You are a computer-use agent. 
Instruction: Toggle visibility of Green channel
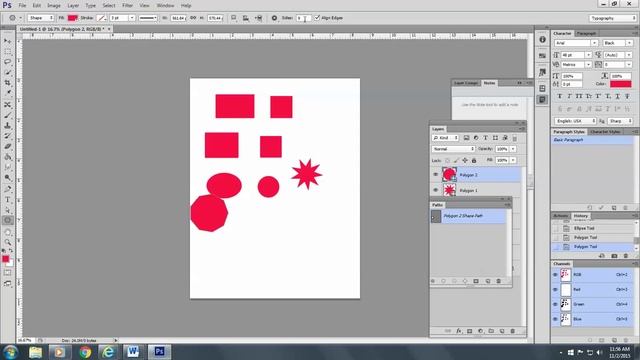pos(555,304)
